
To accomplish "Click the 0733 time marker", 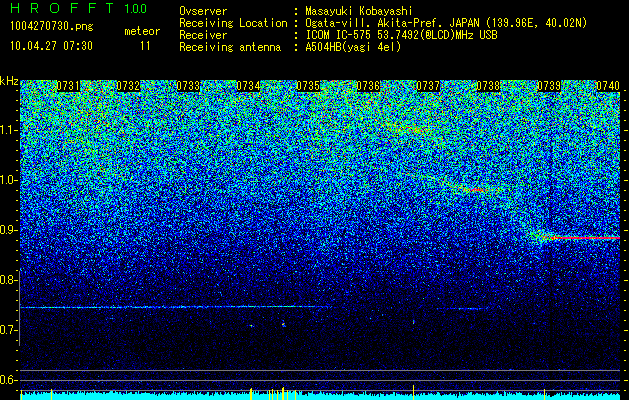I will (x=188, y=86).
